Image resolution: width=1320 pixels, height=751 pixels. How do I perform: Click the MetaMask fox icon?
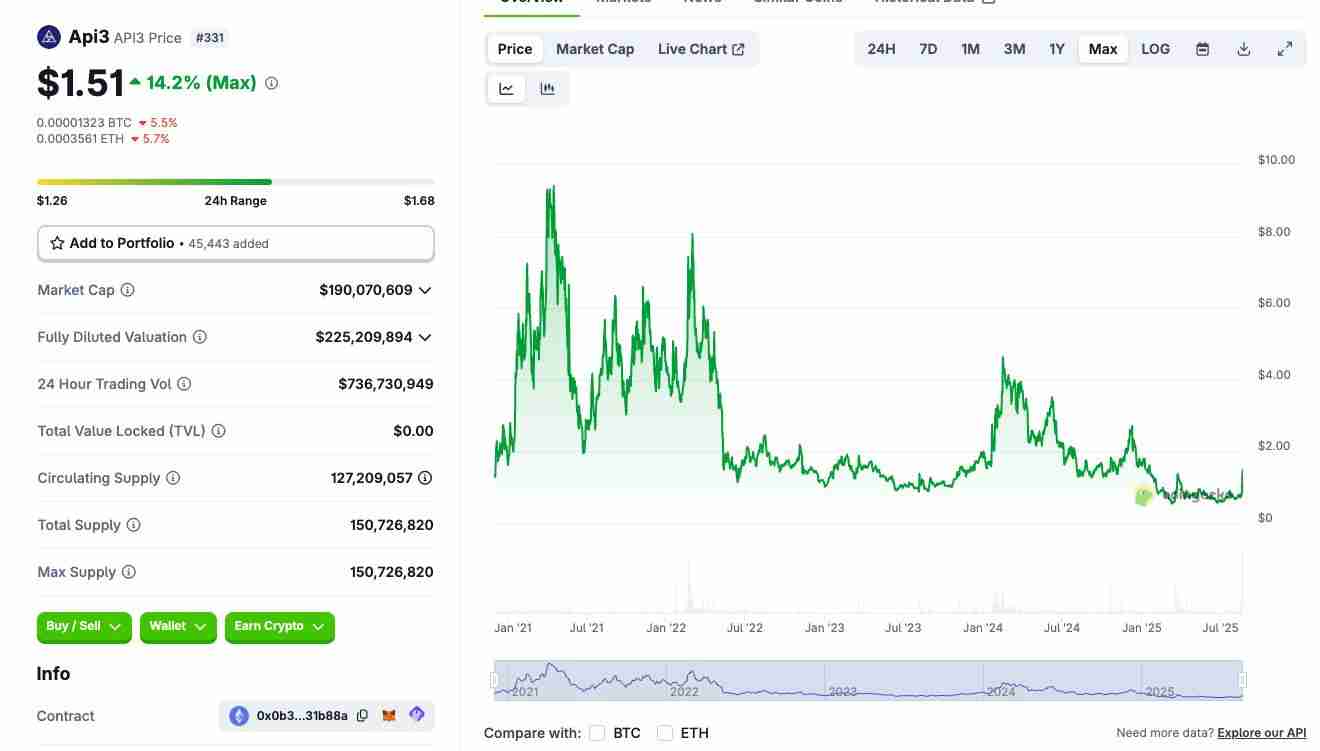[390, 716]
